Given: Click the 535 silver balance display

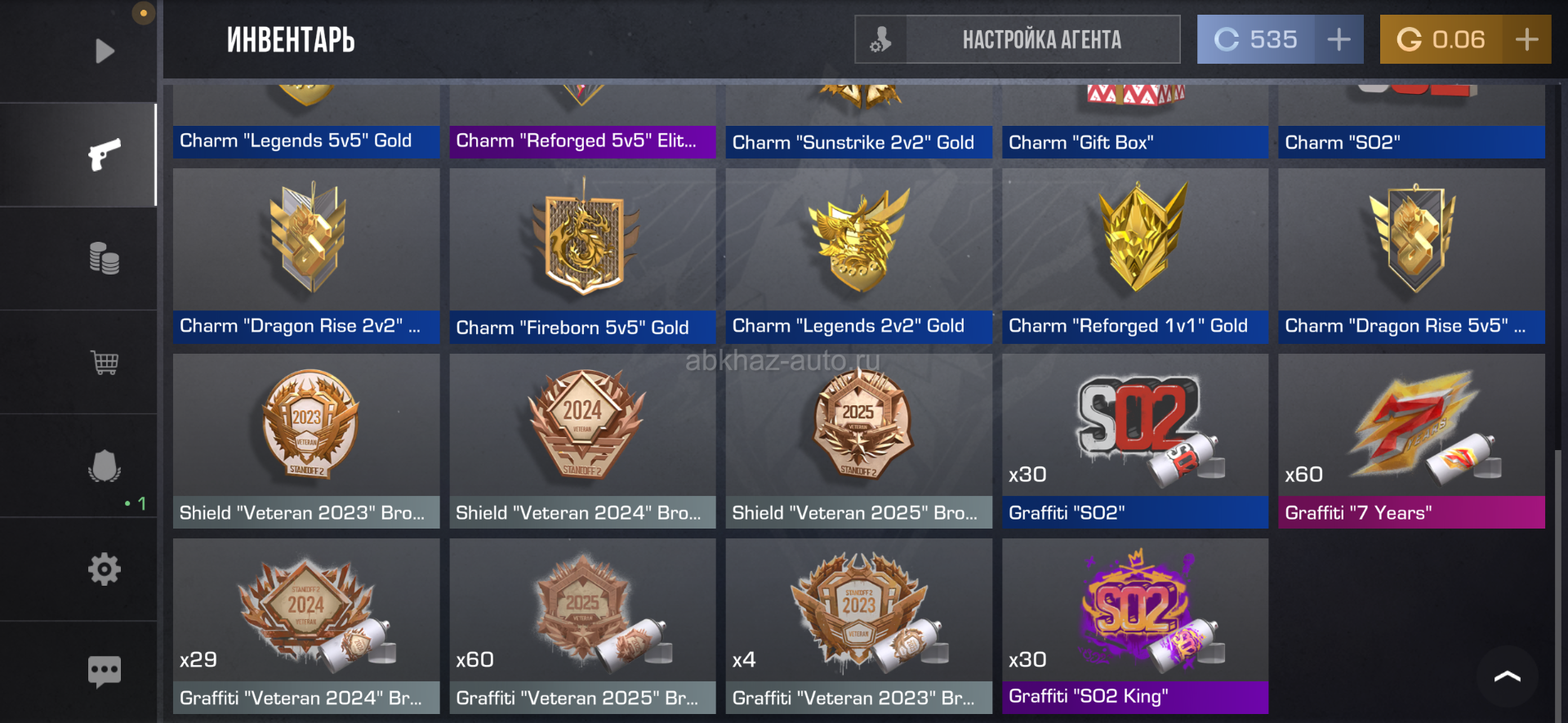Looking at the screenshot, I should point(1256,39).
